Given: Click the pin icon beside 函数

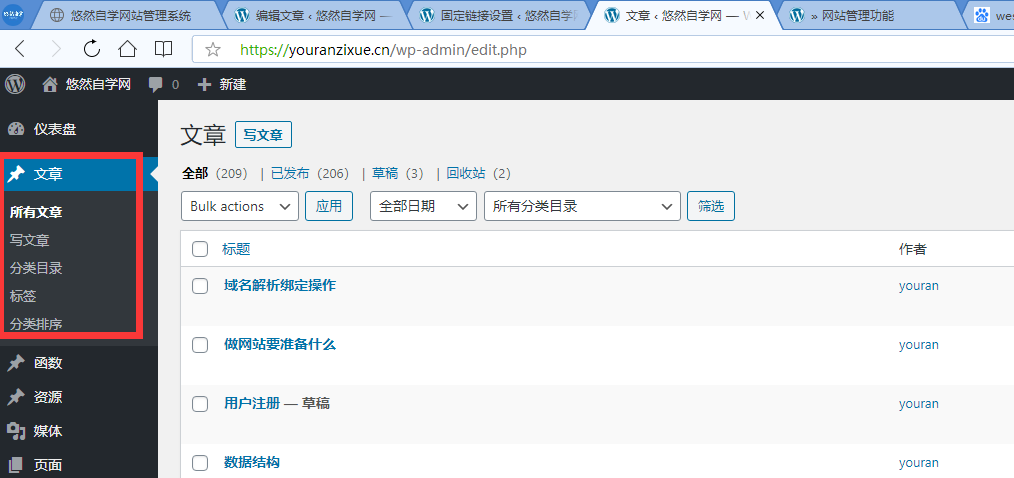Looking at the screenshot, I should tap(16, 363).
